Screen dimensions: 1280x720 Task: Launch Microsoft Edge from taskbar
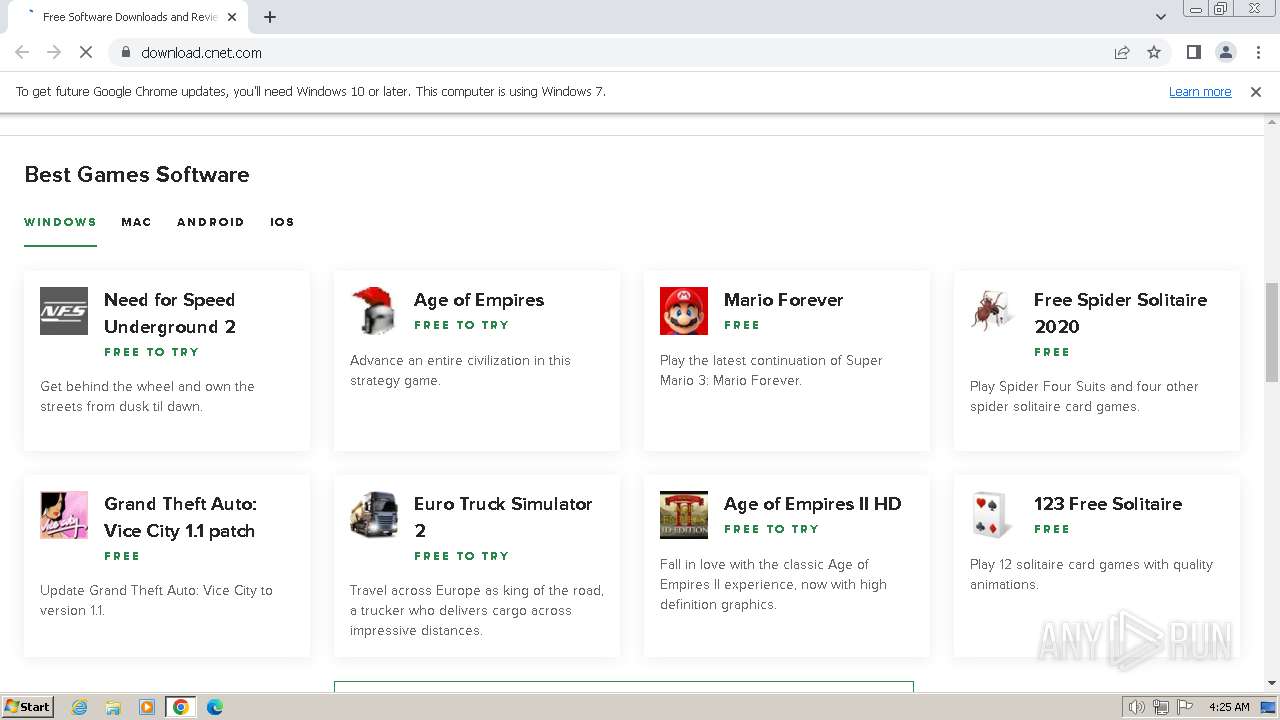click(215, 707)
